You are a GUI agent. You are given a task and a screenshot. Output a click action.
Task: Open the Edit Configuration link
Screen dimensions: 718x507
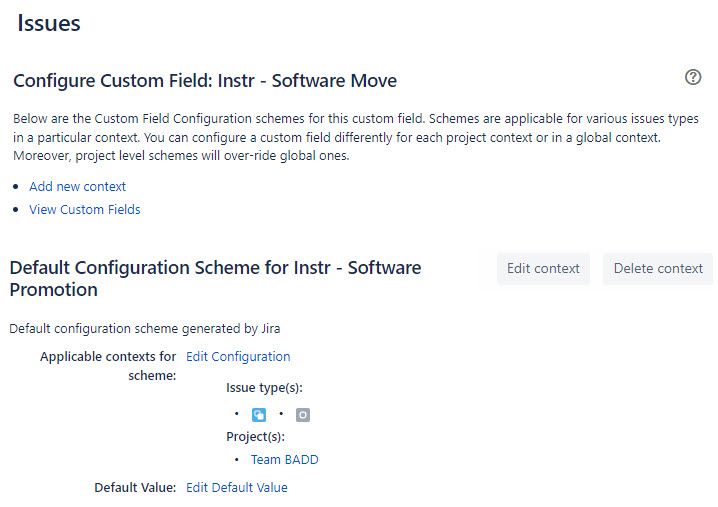[x=238, y=357]
